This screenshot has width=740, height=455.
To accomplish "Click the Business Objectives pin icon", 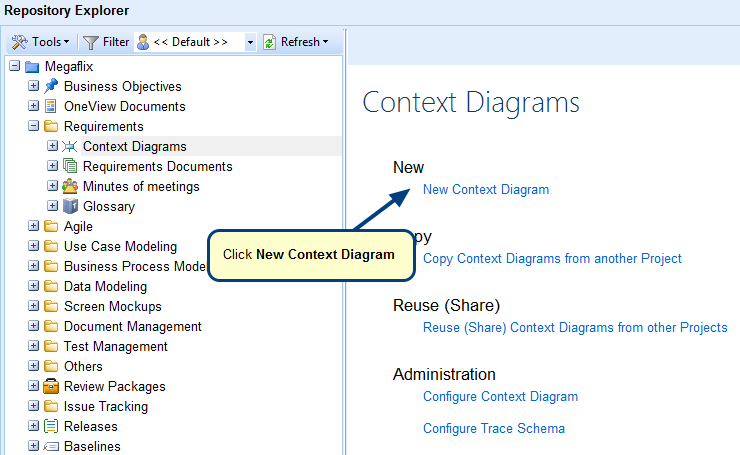I will (x=51, y=86).
